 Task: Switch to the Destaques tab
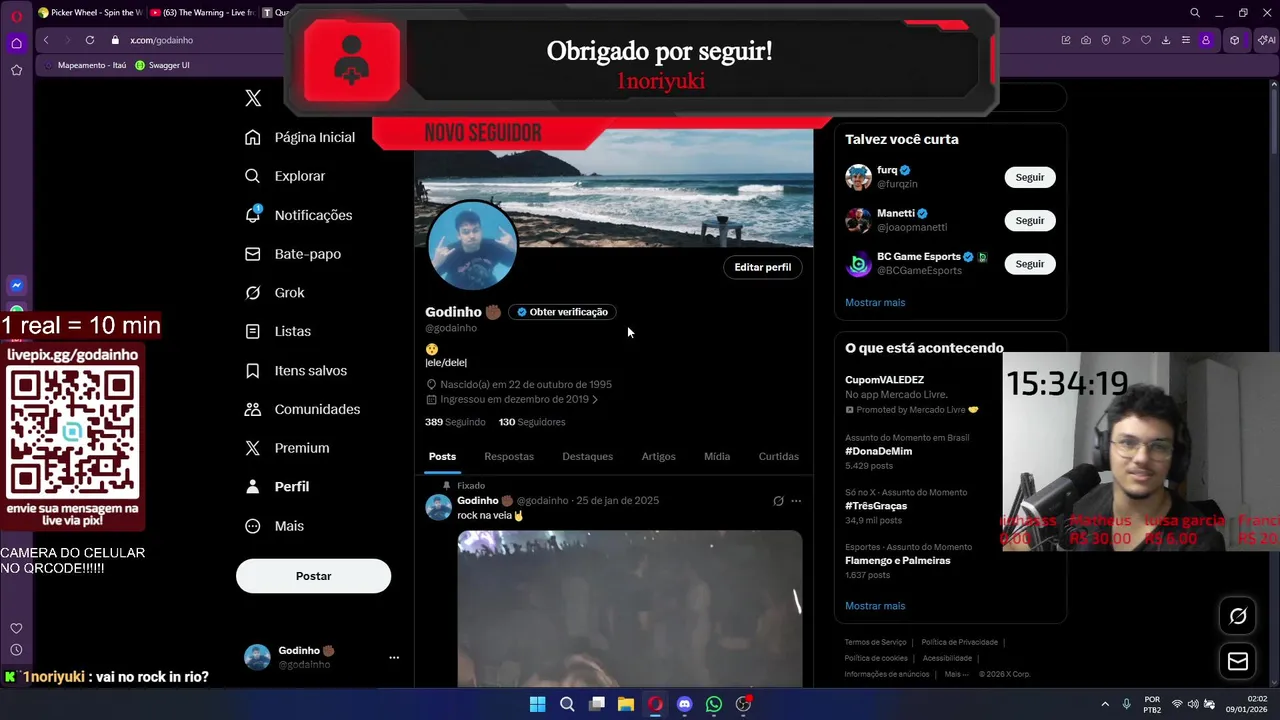point(587,456)
